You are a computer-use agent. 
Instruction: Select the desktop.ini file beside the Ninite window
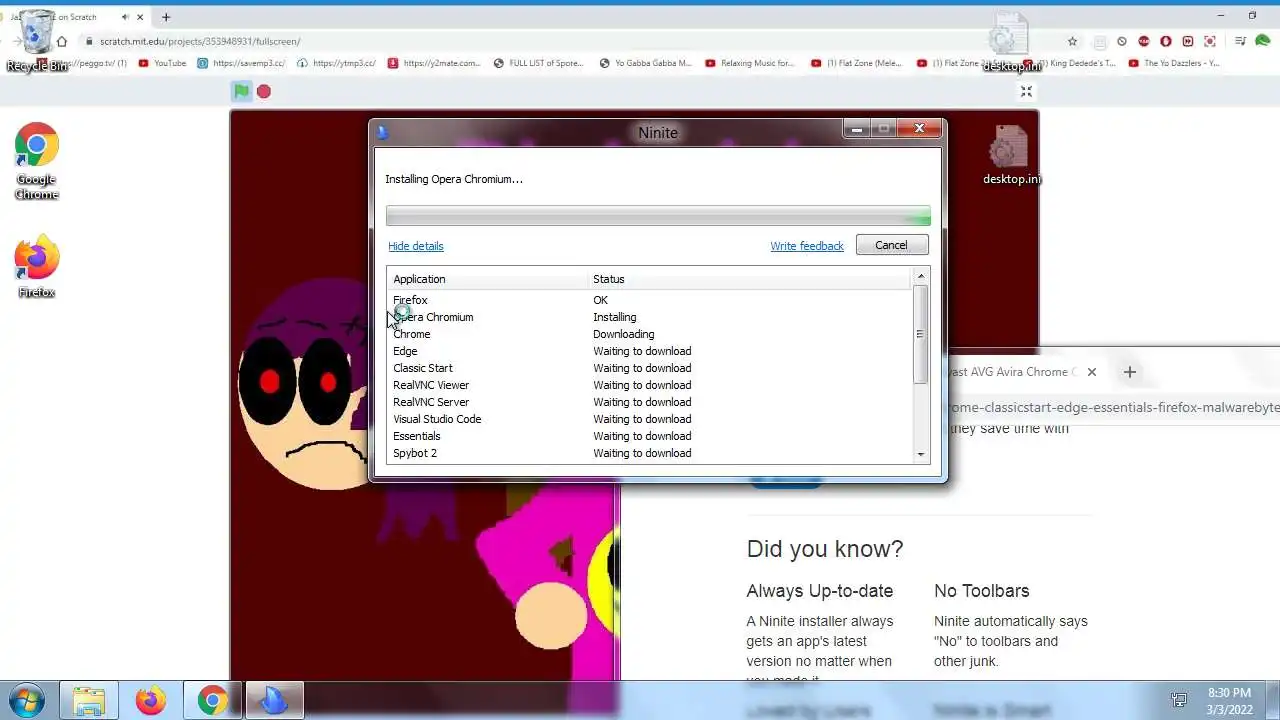tap(1010, 156)
